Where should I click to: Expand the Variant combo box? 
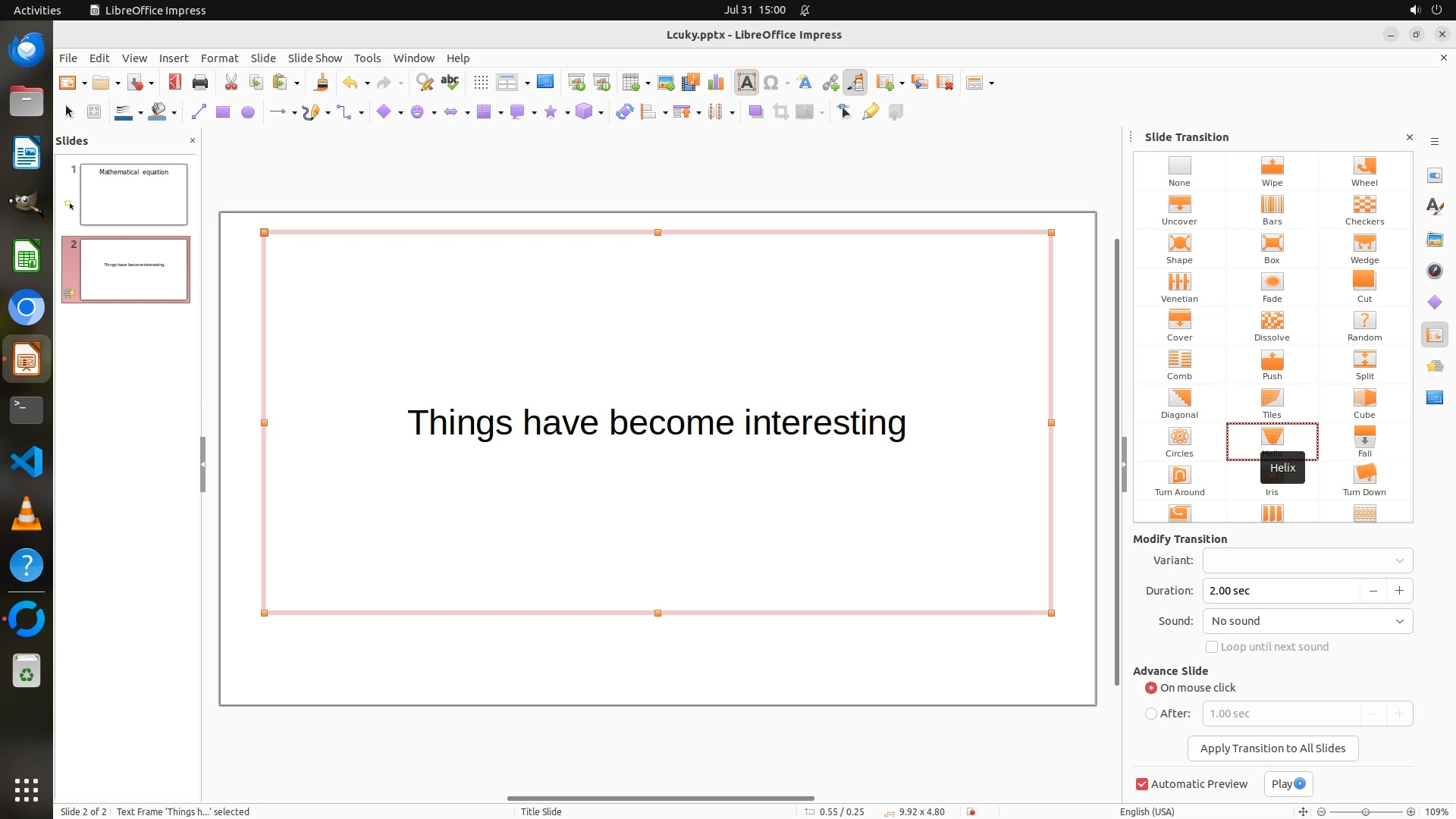tap(1307, 560)
